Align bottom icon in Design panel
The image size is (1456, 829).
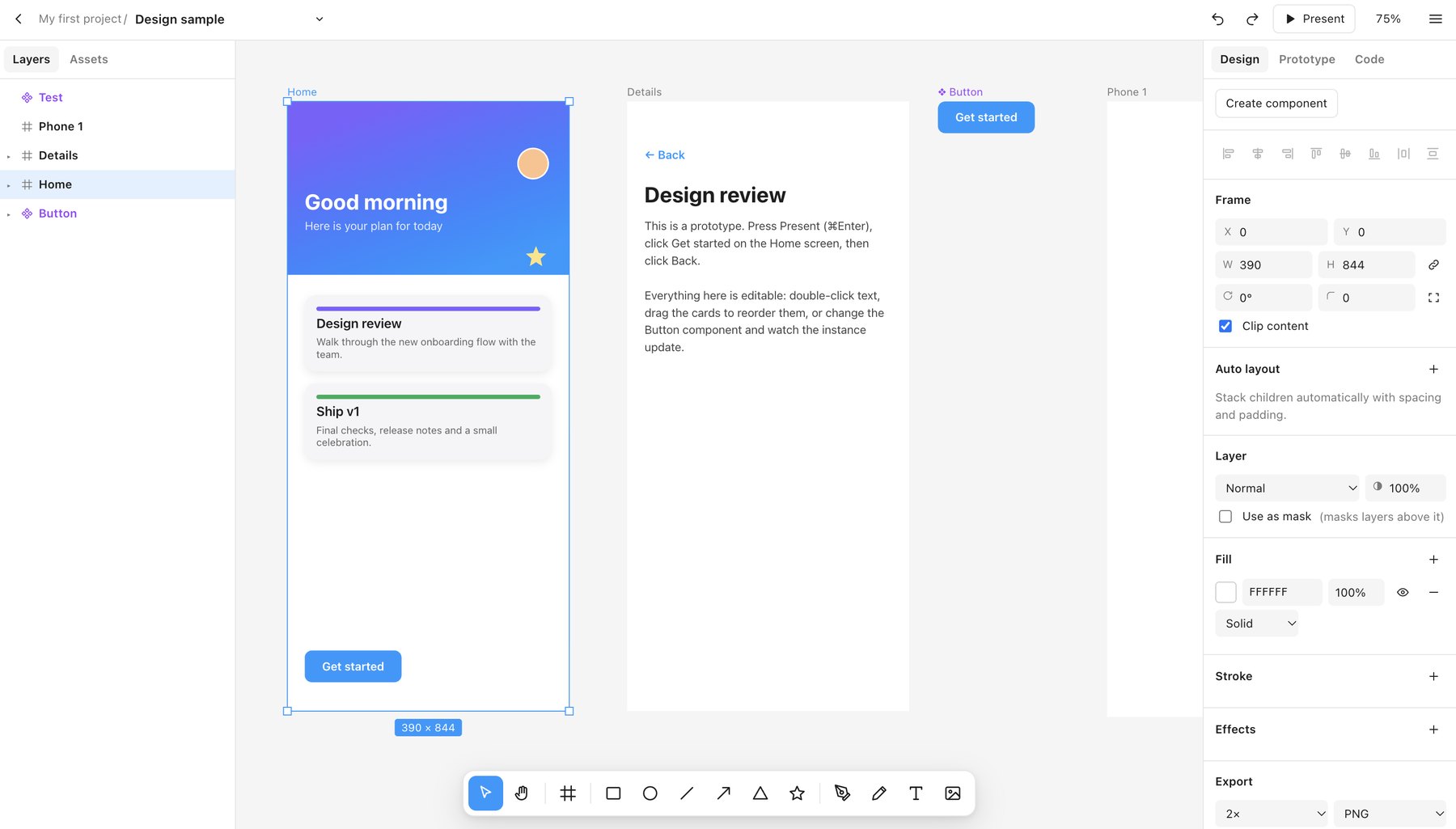click(x=1374, y=154)
